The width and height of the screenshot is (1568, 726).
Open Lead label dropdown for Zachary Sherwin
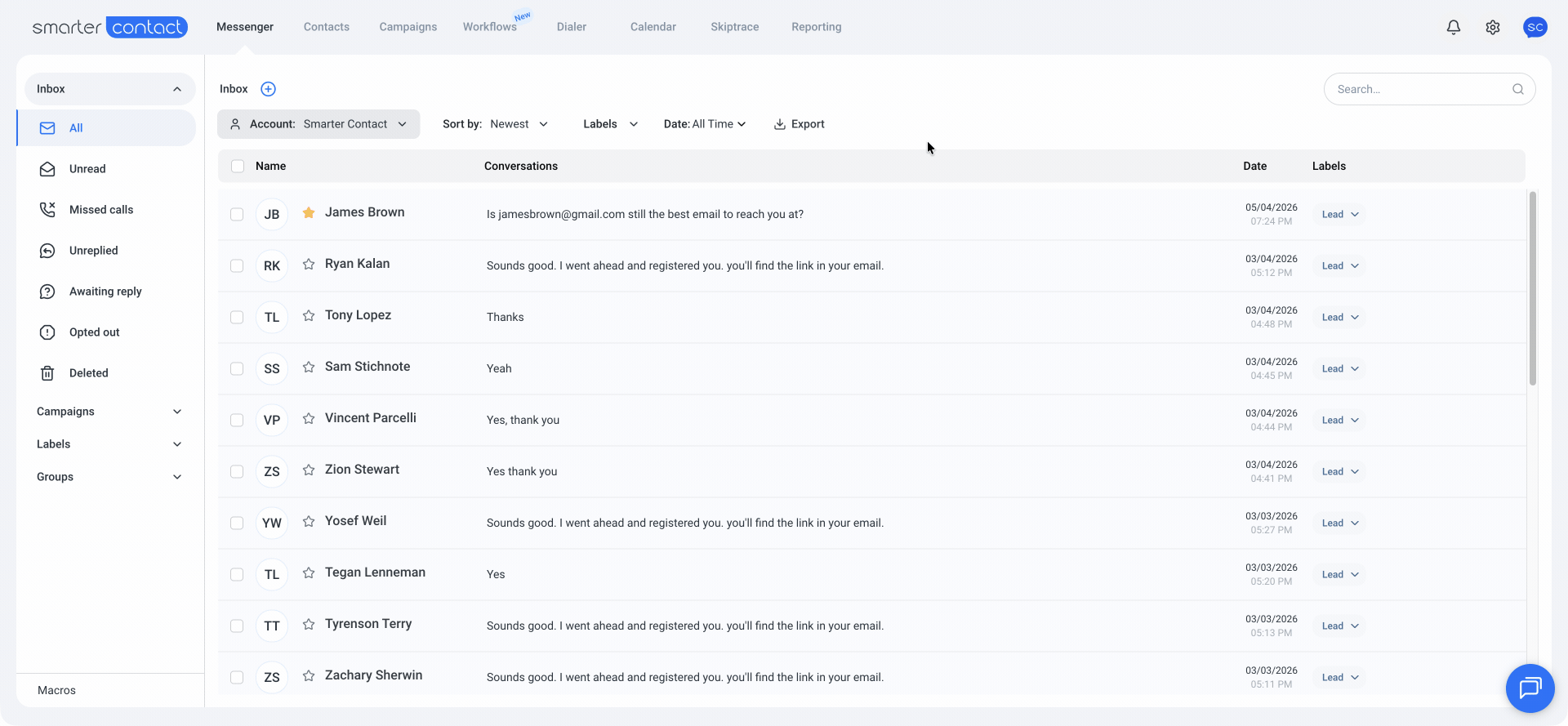point(1340,678)
